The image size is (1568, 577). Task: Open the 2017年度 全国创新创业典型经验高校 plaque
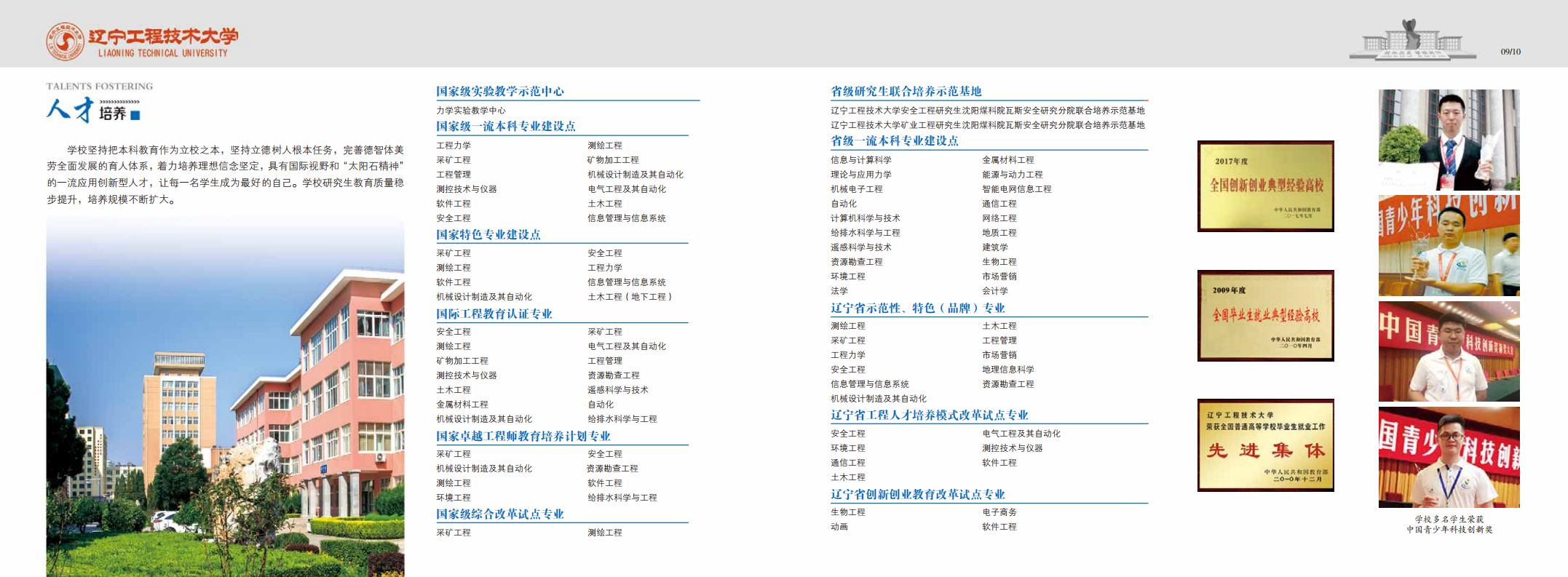pos(1266,186)
